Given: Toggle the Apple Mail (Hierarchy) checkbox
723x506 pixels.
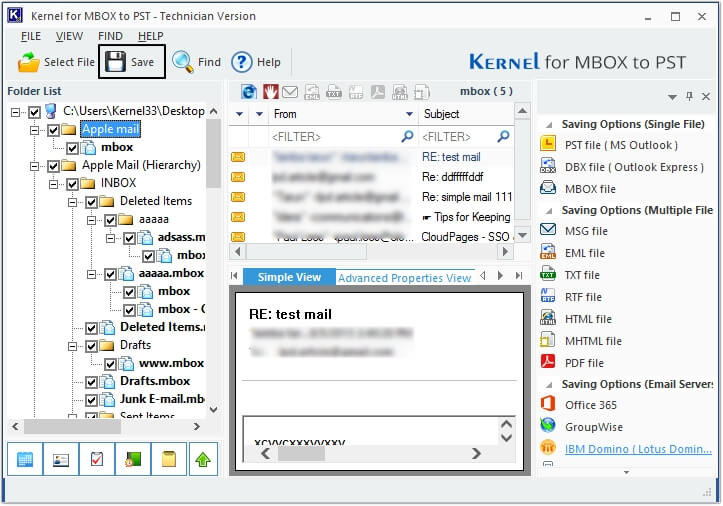Looking at the screenshot, I should click(x=53, y=166).
